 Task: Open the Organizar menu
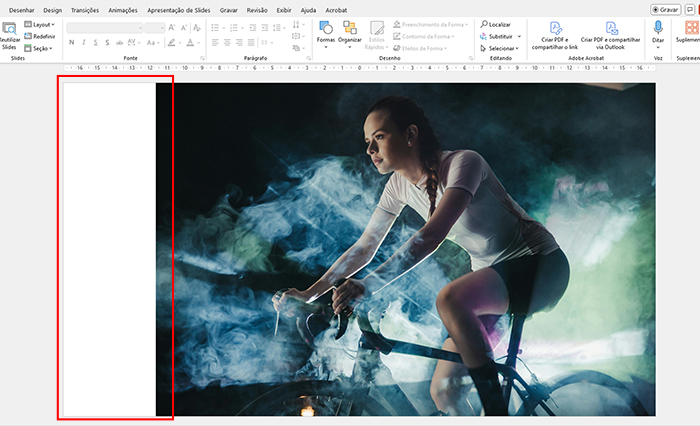tap(350, 34)
